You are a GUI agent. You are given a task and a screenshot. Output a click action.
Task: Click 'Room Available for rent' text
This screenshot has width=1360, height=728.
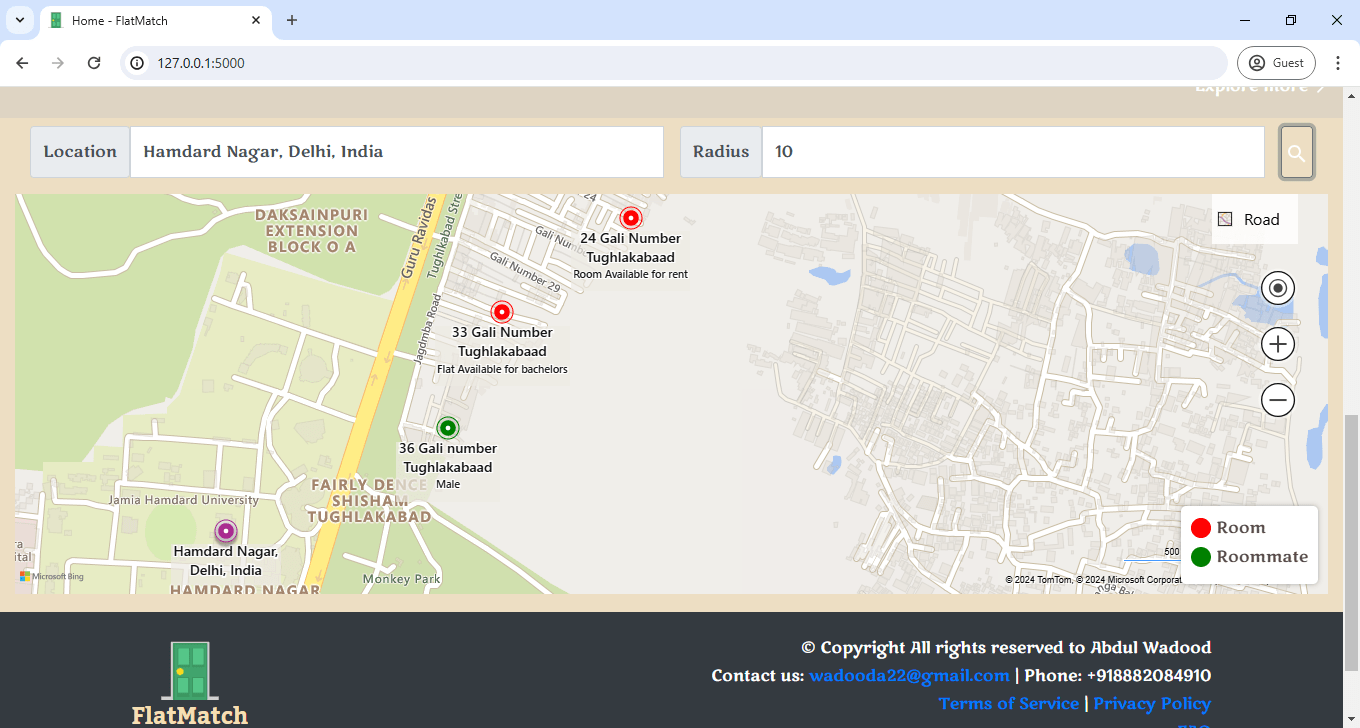pos(631,274)
